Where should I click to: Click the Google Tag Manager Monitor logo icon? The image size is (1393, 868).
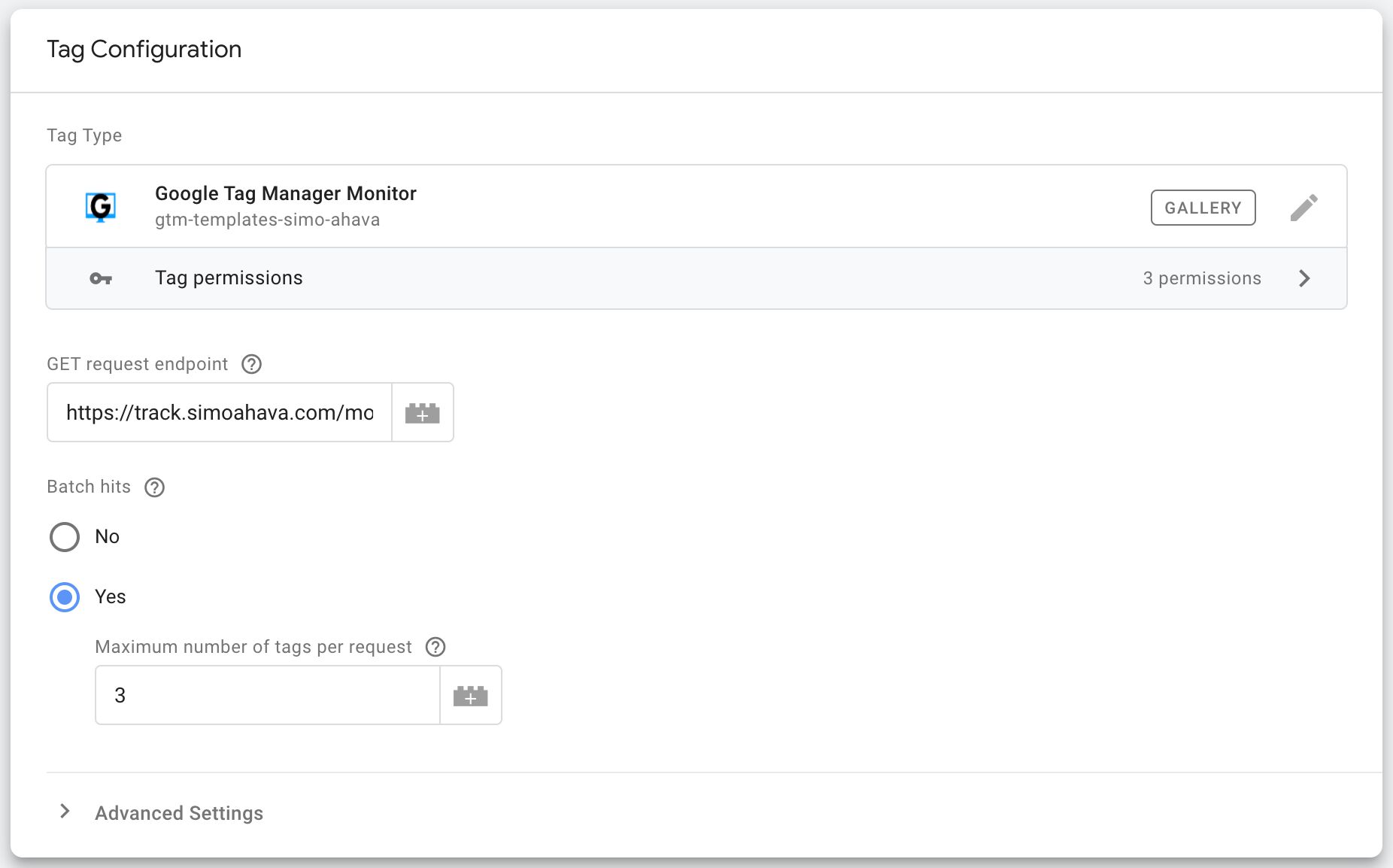[x=100, y=206]
